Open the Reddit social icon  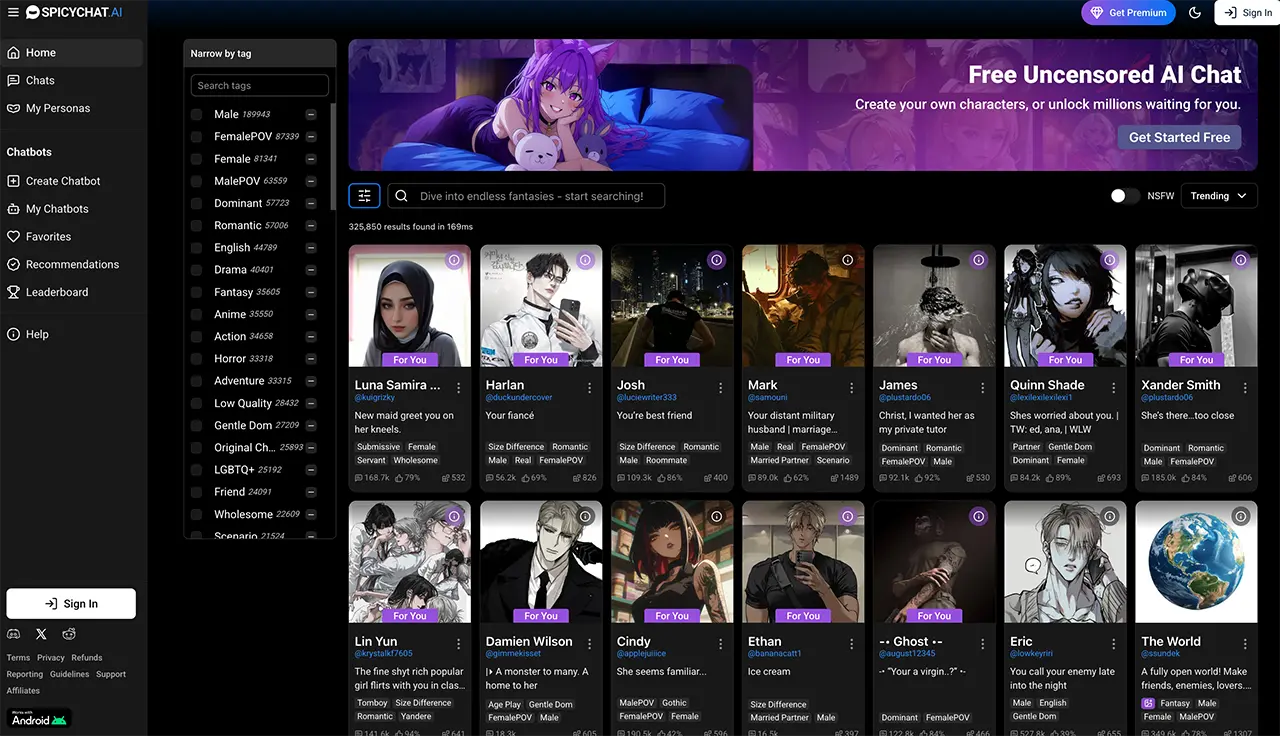point(69,634)
